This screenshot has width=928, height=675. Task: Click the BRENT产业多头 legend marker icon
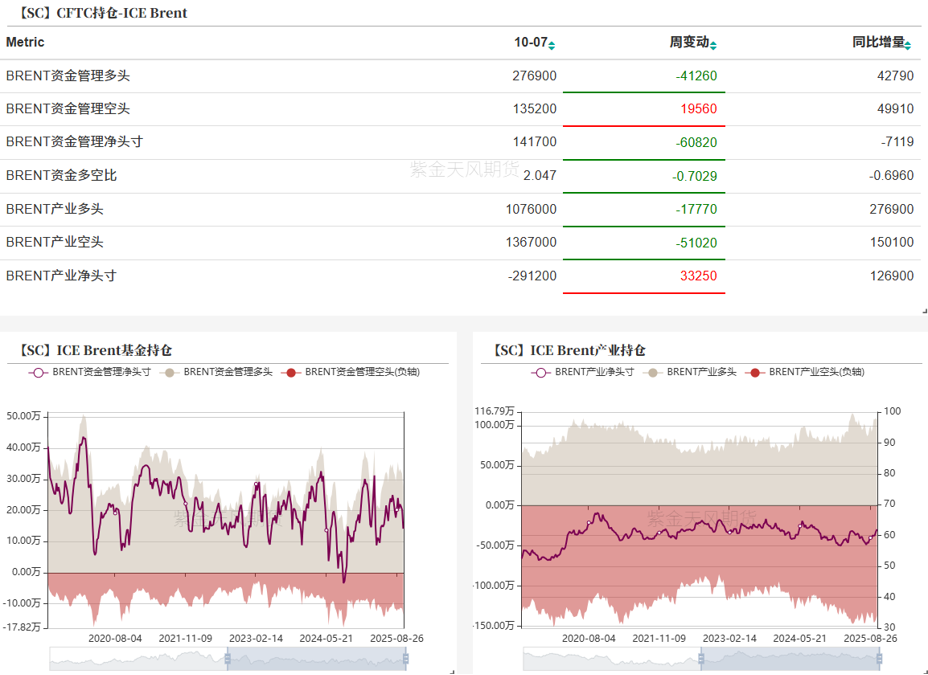(x=653, y=372)
